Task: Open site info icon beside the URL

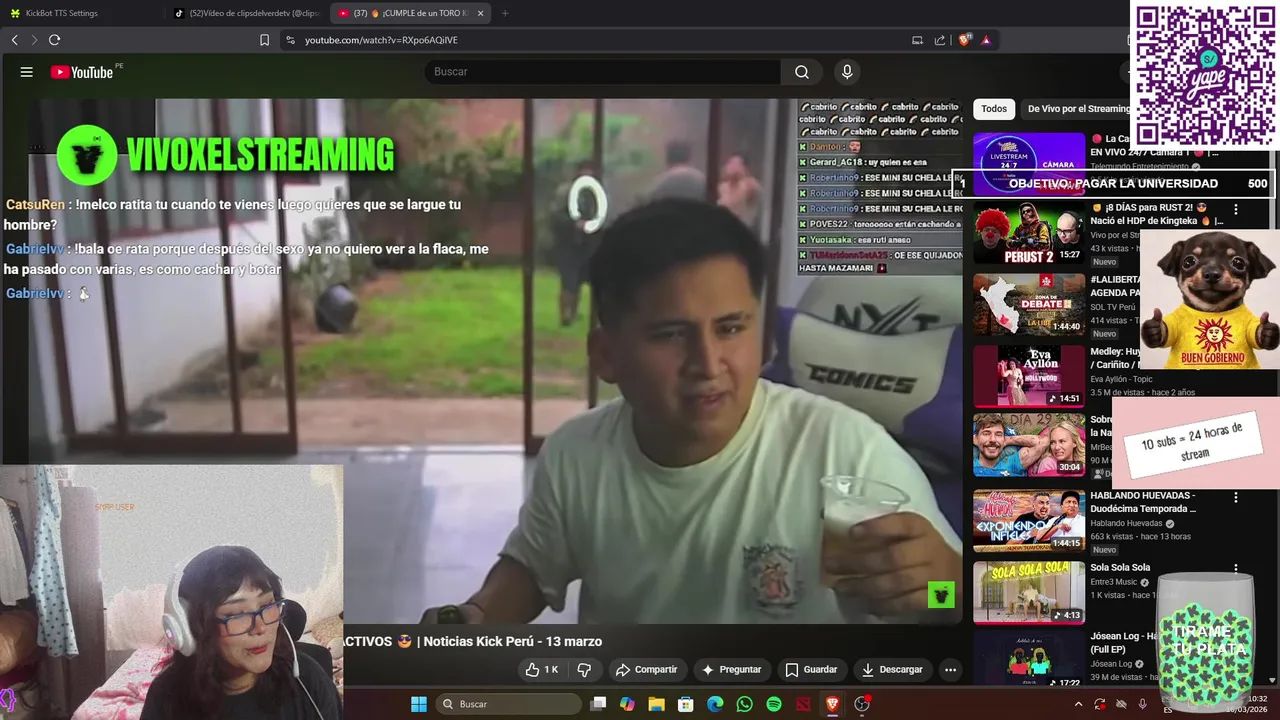Action: click(290, 40)
